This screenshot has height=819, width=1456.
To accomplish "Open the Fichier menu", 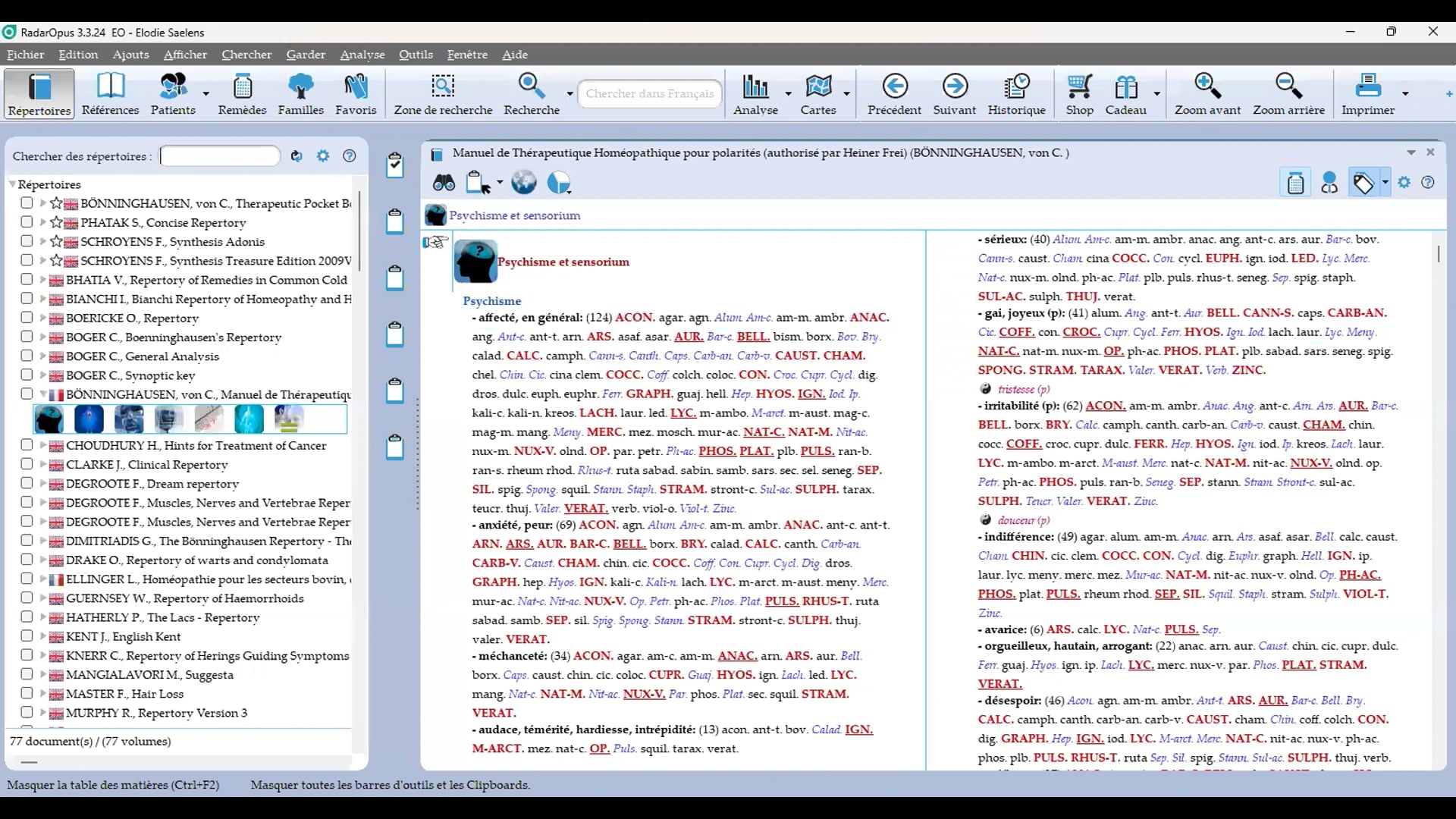I will 26,55.
